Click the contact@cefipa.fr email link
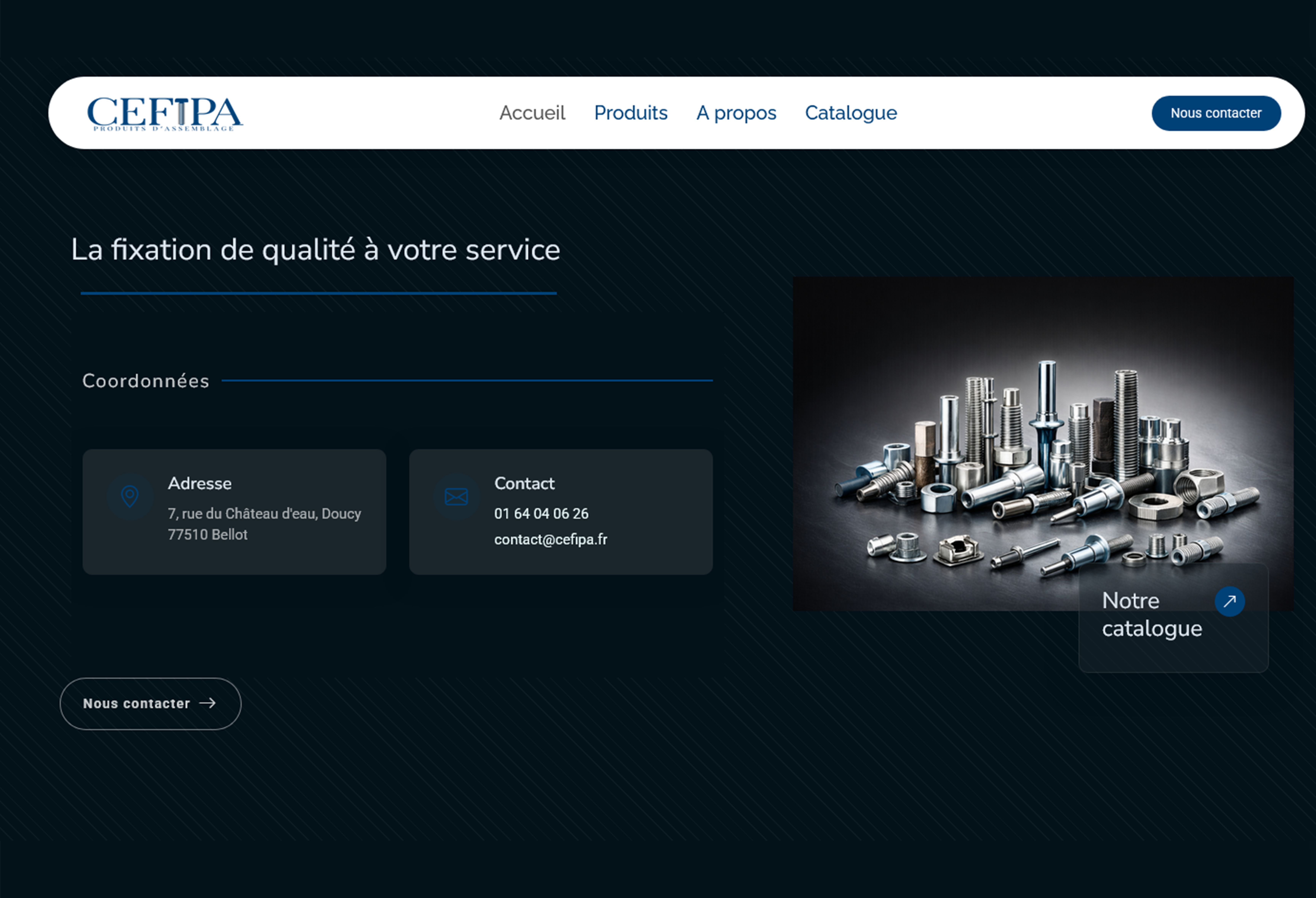The width and height of the screenshot is (1316, 898). 550,539
